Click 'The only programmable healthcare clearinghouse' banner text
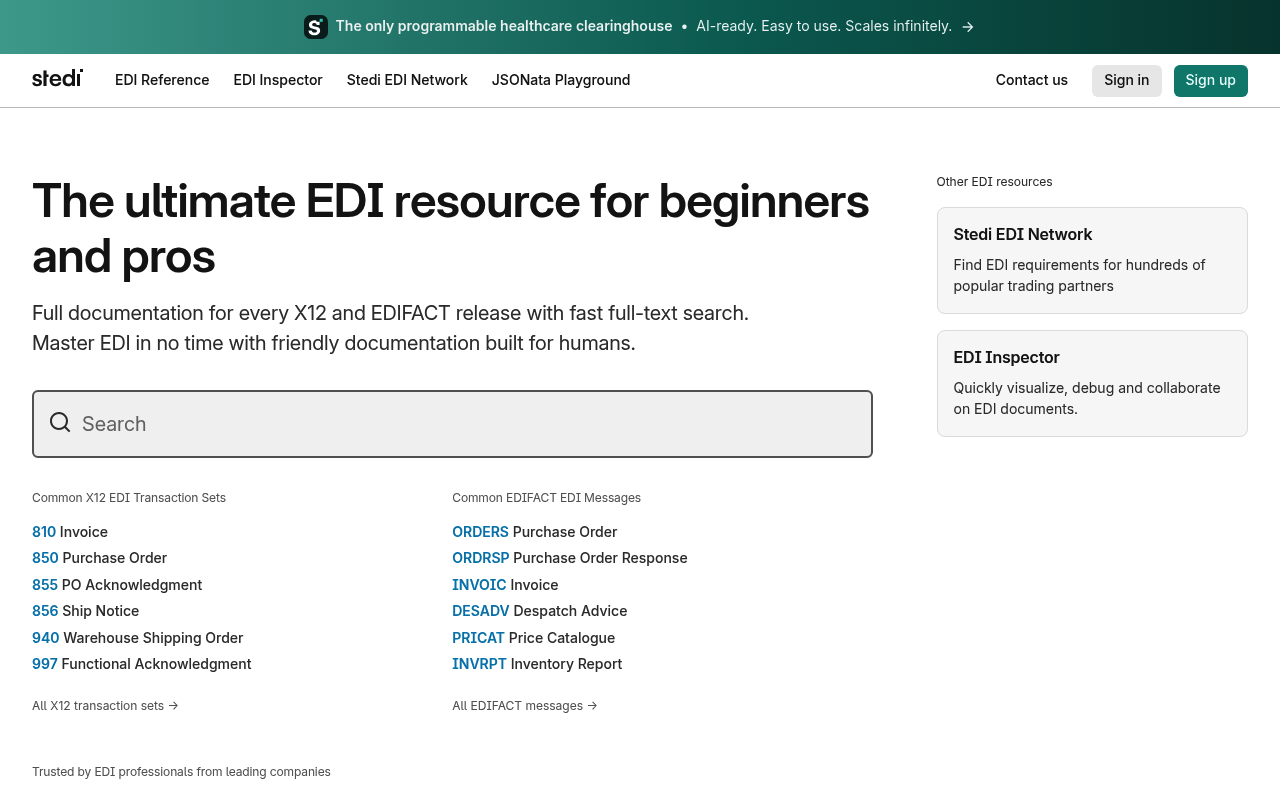This screenshot has height=800, width=1280. click(504, 26)
